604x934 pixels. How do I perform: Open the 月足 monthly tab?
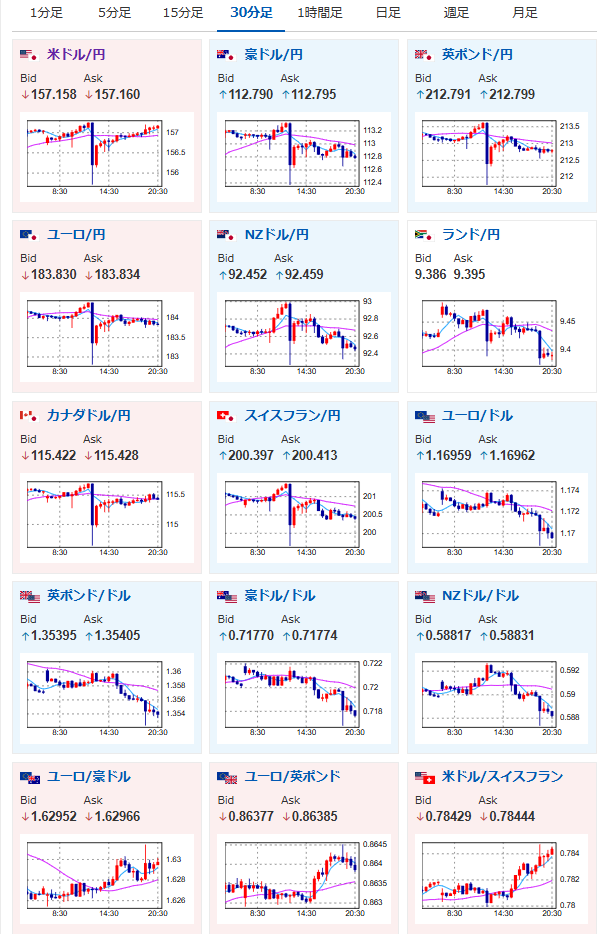(525, 13)
